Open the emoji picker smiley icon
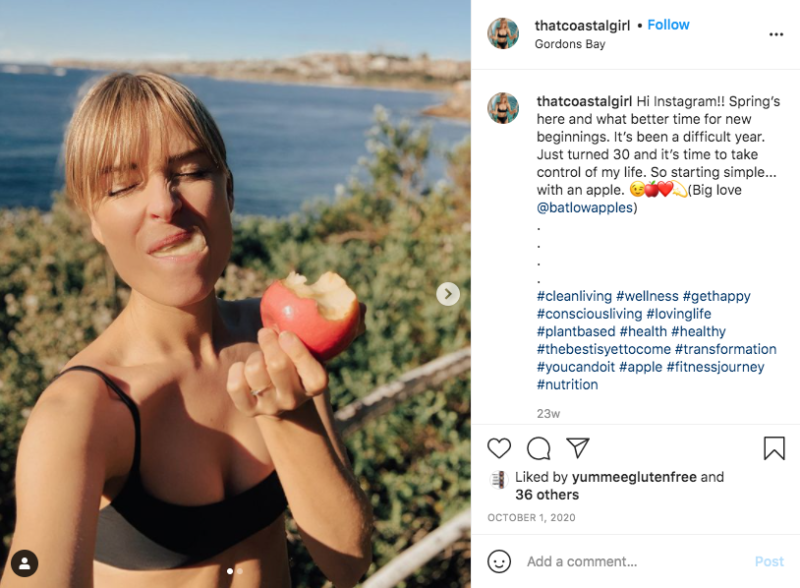This screenshot has width=800, height=588. pos(499,561)
